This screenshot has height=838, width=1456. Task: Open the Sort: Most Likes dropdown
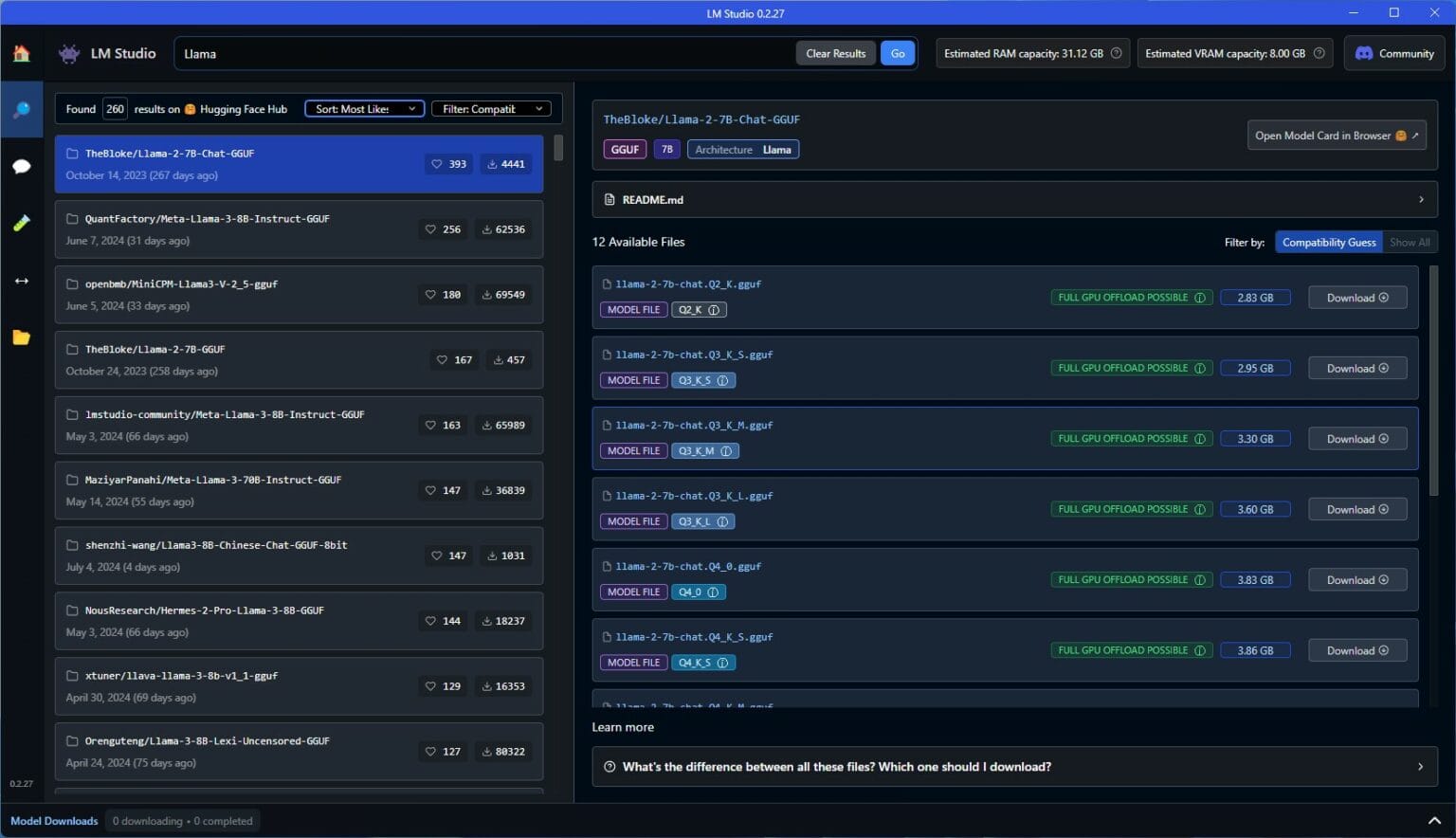coord(365,109)
